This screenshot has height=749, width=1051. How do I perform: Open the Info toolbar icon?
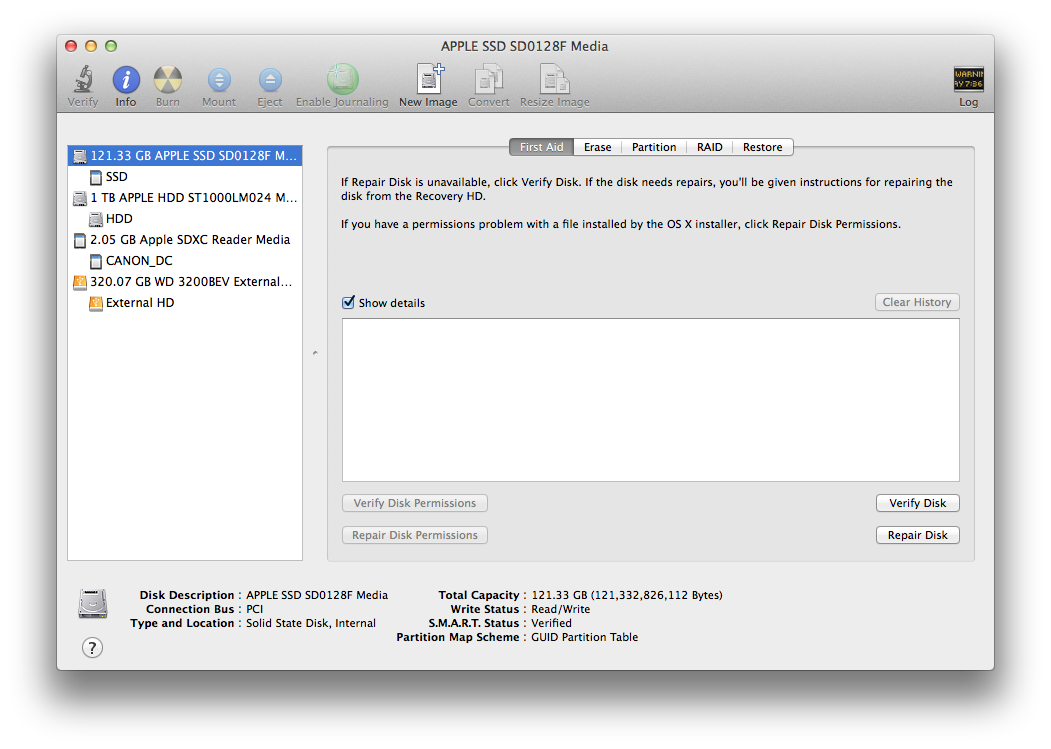pyautogui.click(x=126, y=80)
